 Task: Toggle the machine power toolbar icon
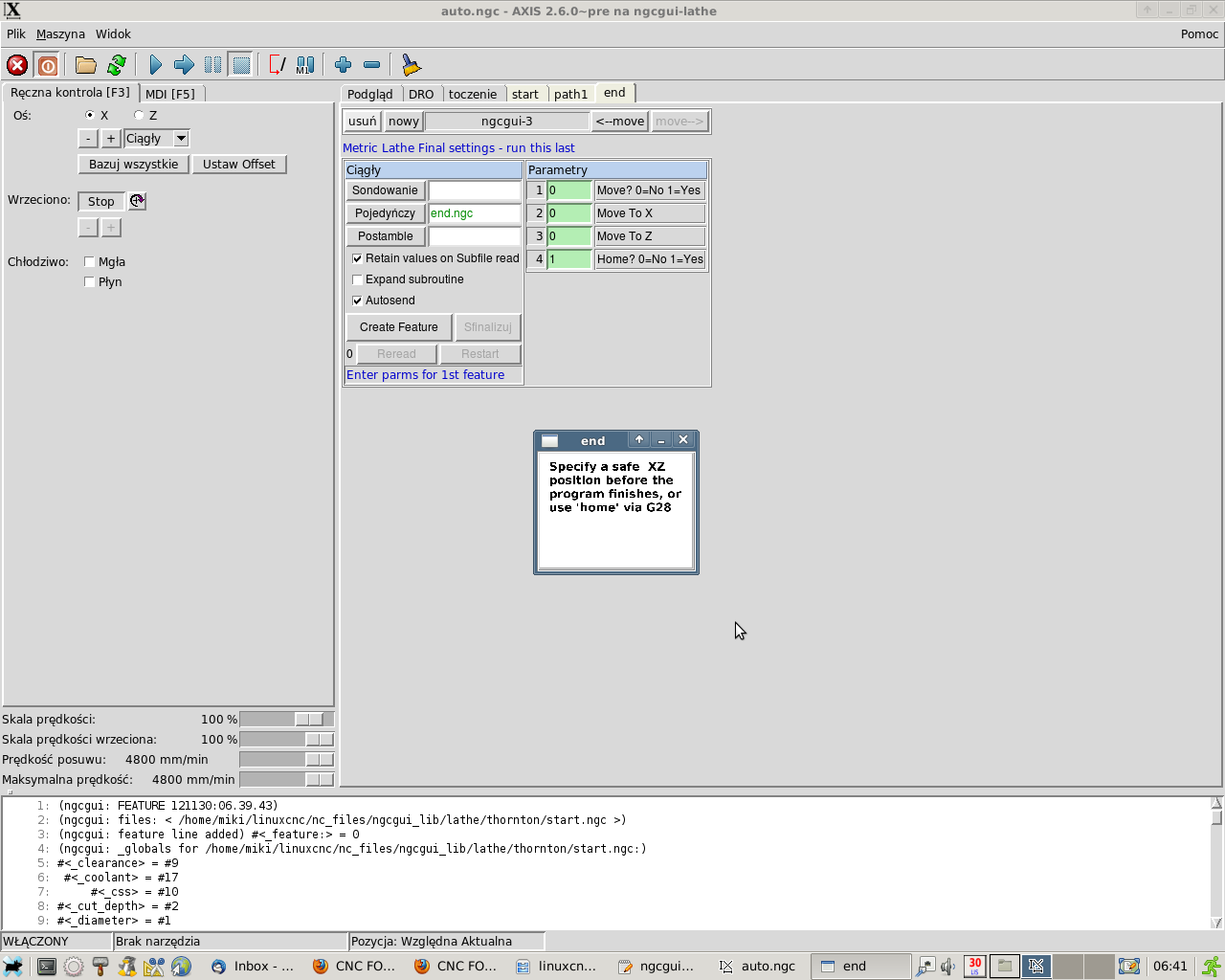click(47, 65)
